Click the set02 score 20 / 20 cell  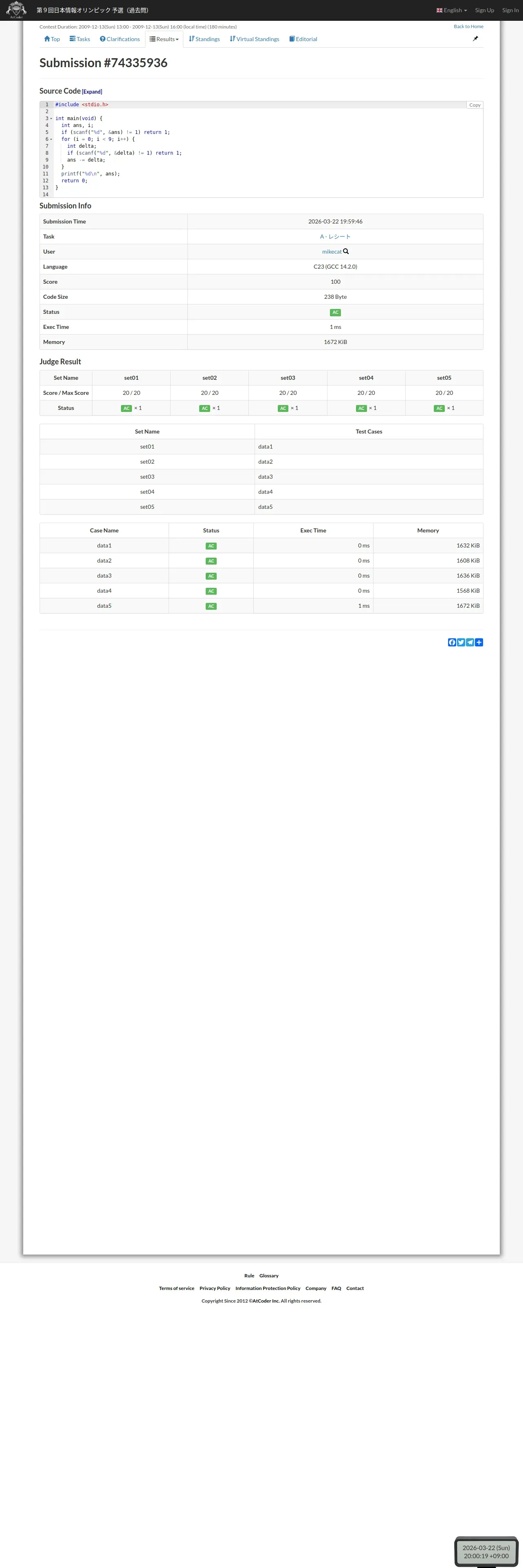point(209,393)
